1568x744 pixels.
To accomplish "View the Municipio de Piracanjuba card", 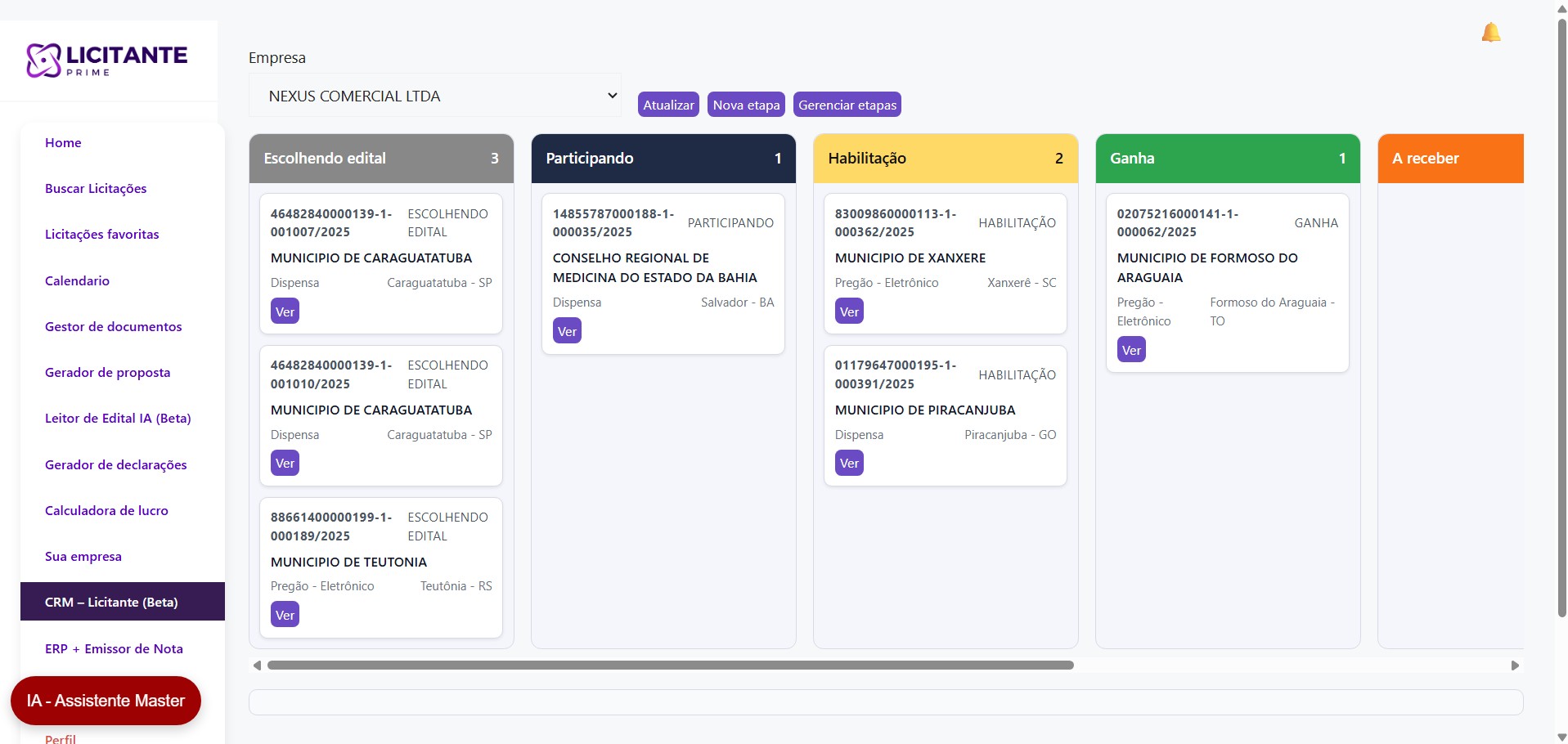I will click(x=849, y=464).
